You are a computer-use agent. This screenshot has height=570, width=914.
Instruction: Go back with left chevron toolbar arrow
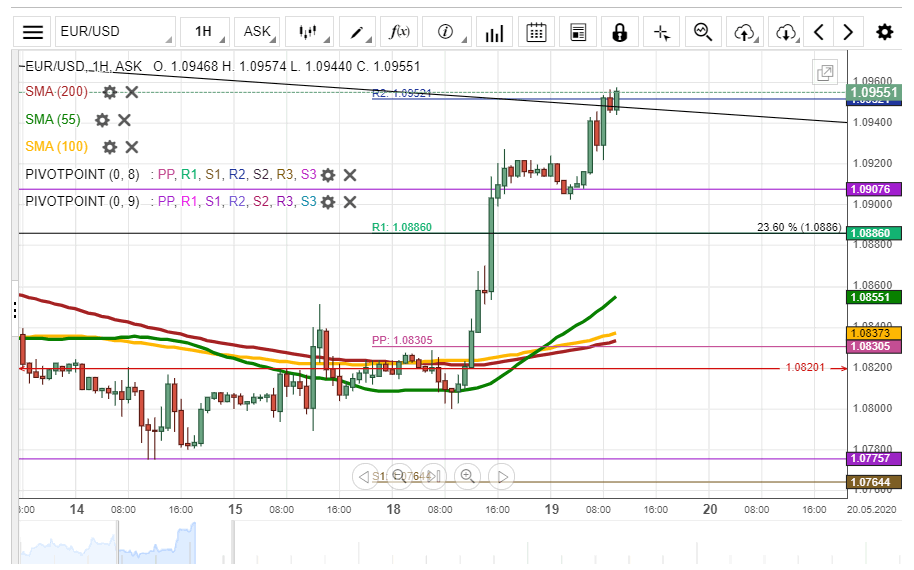click(818, 31)
